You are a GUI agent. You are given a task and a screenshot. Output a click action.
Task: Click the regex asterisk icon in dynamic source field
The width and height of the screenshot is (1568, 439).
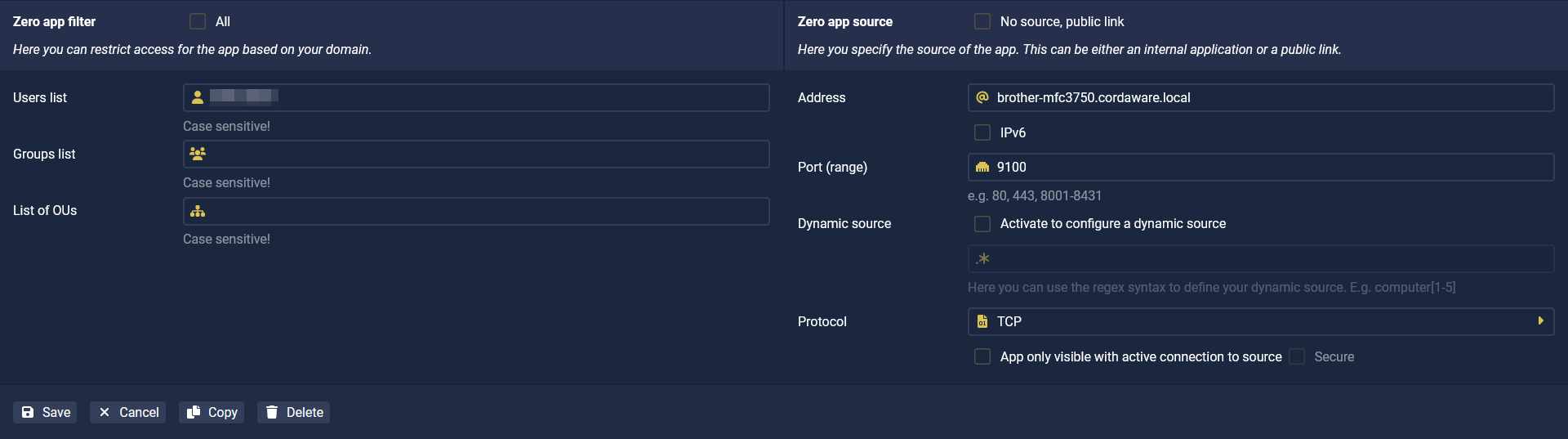click(983, 258)
